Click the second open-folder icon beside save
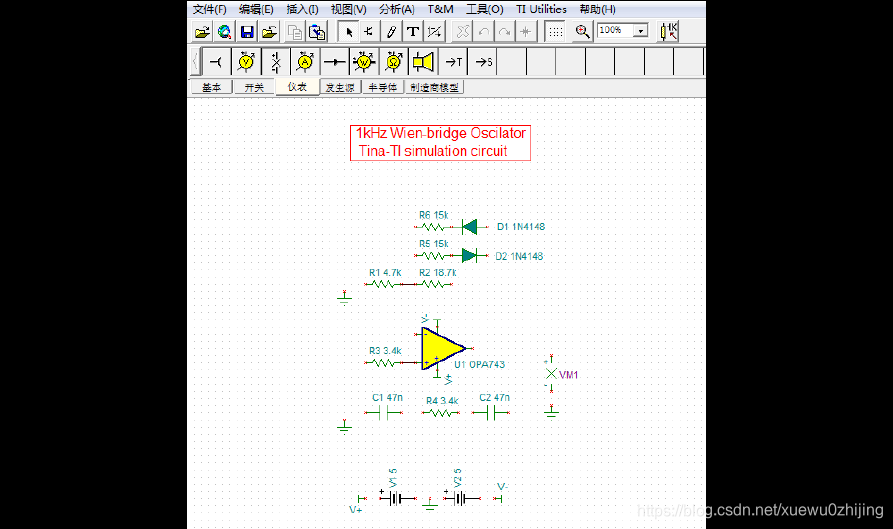The image size is (893, 529). (x=269, y=32)
